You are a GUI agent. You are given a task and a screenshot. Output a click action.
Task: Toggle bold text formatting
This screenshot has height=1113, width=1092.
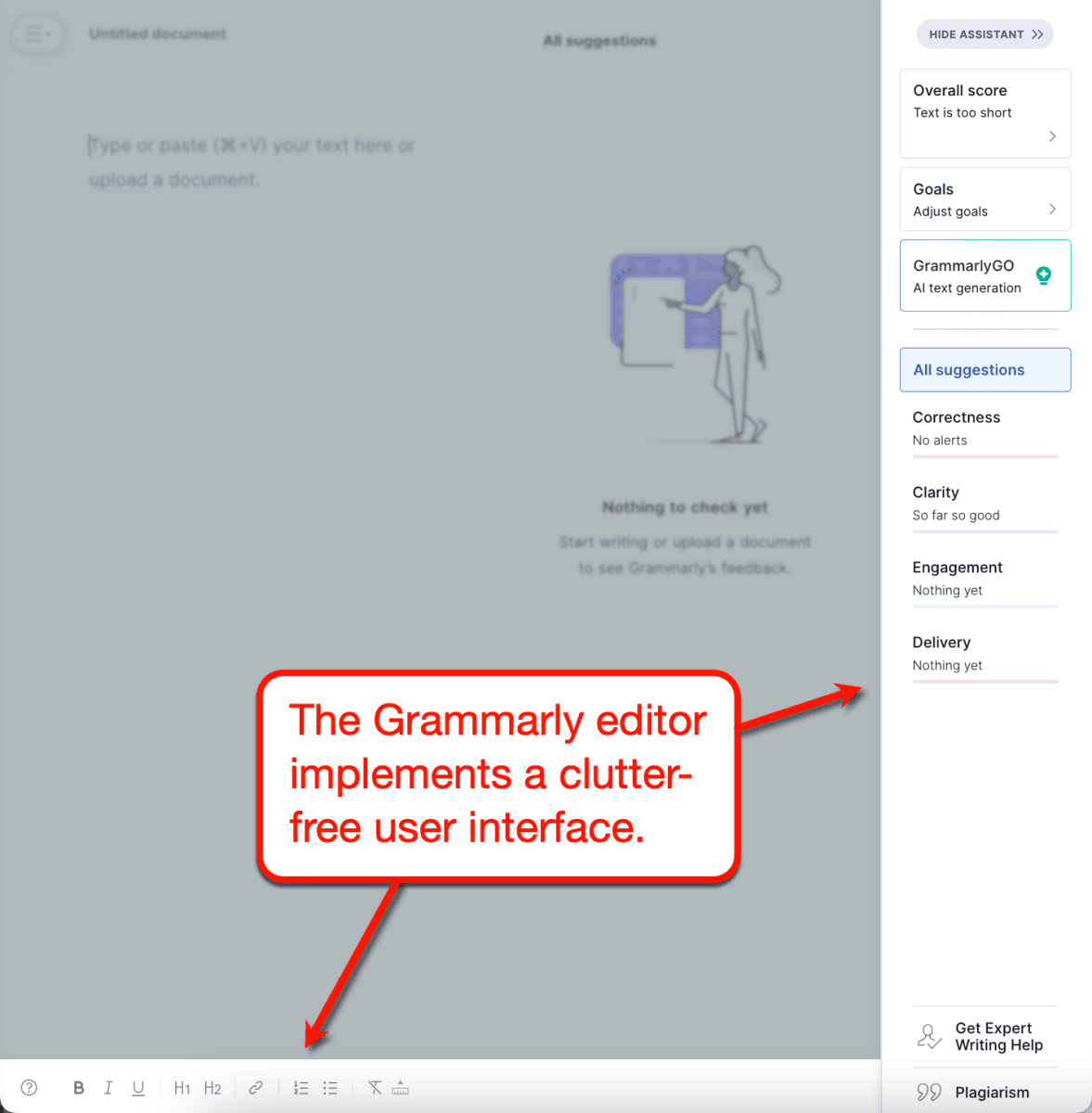(x=79, y=1087)
